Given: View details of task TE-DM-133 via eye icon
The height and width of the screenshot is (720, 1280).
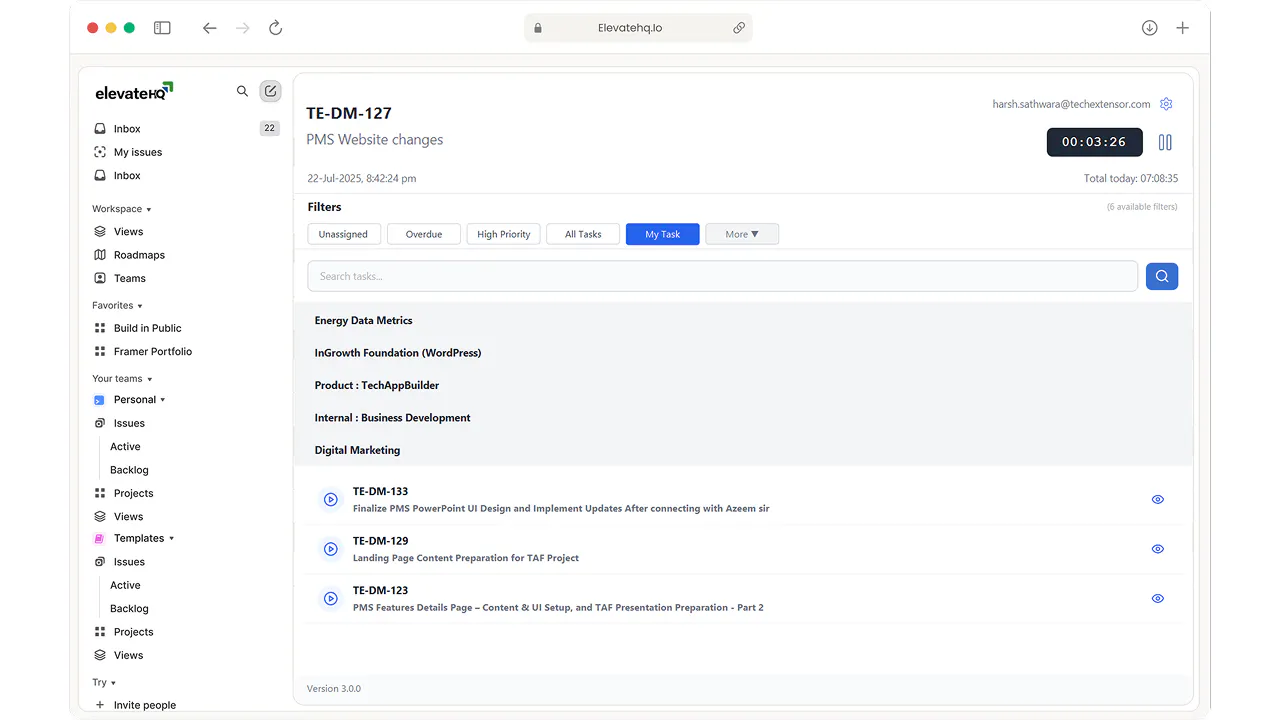Looking at the screenshot, I should coord(1158,499).
